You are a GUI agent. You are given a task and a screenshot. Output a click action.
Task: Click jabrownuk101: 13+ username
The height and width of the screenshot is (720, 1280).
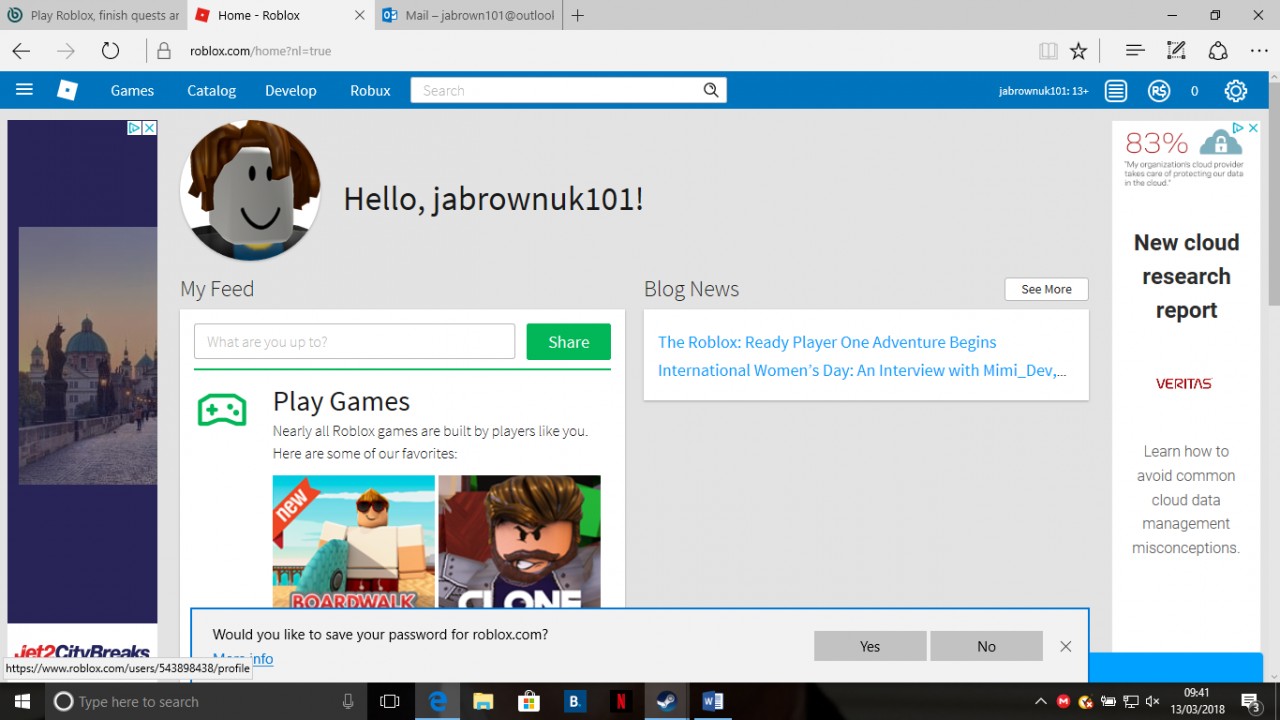(x=1043, y=91)
